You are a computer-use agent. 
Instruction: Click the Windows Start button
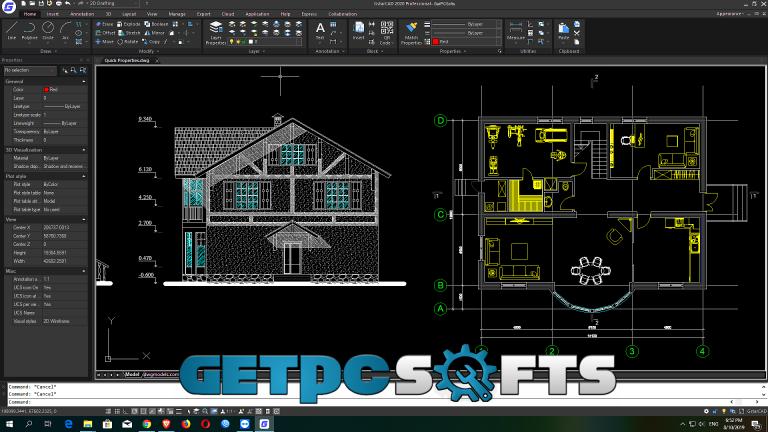9,424
